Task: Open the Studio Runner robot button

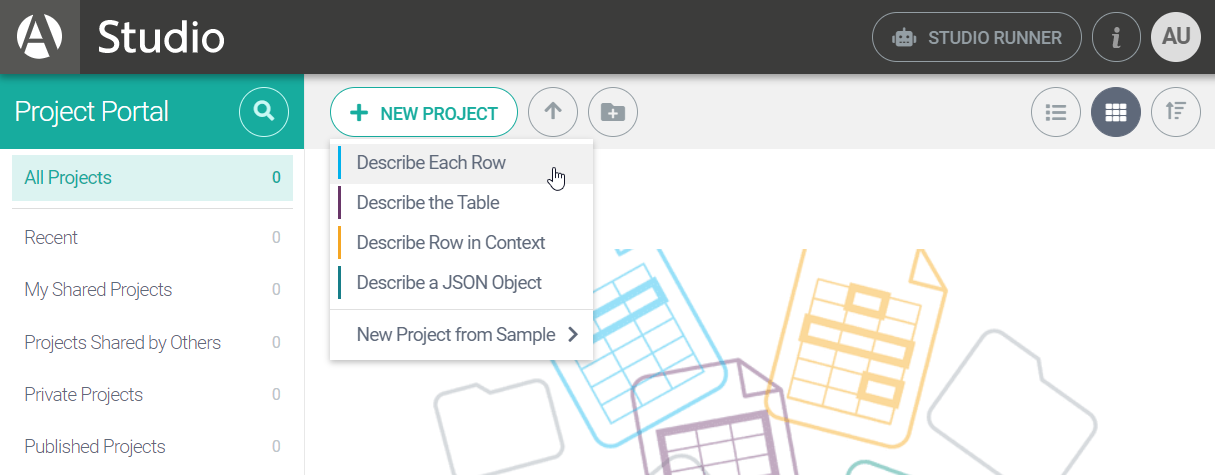Action: coord(977,38)
